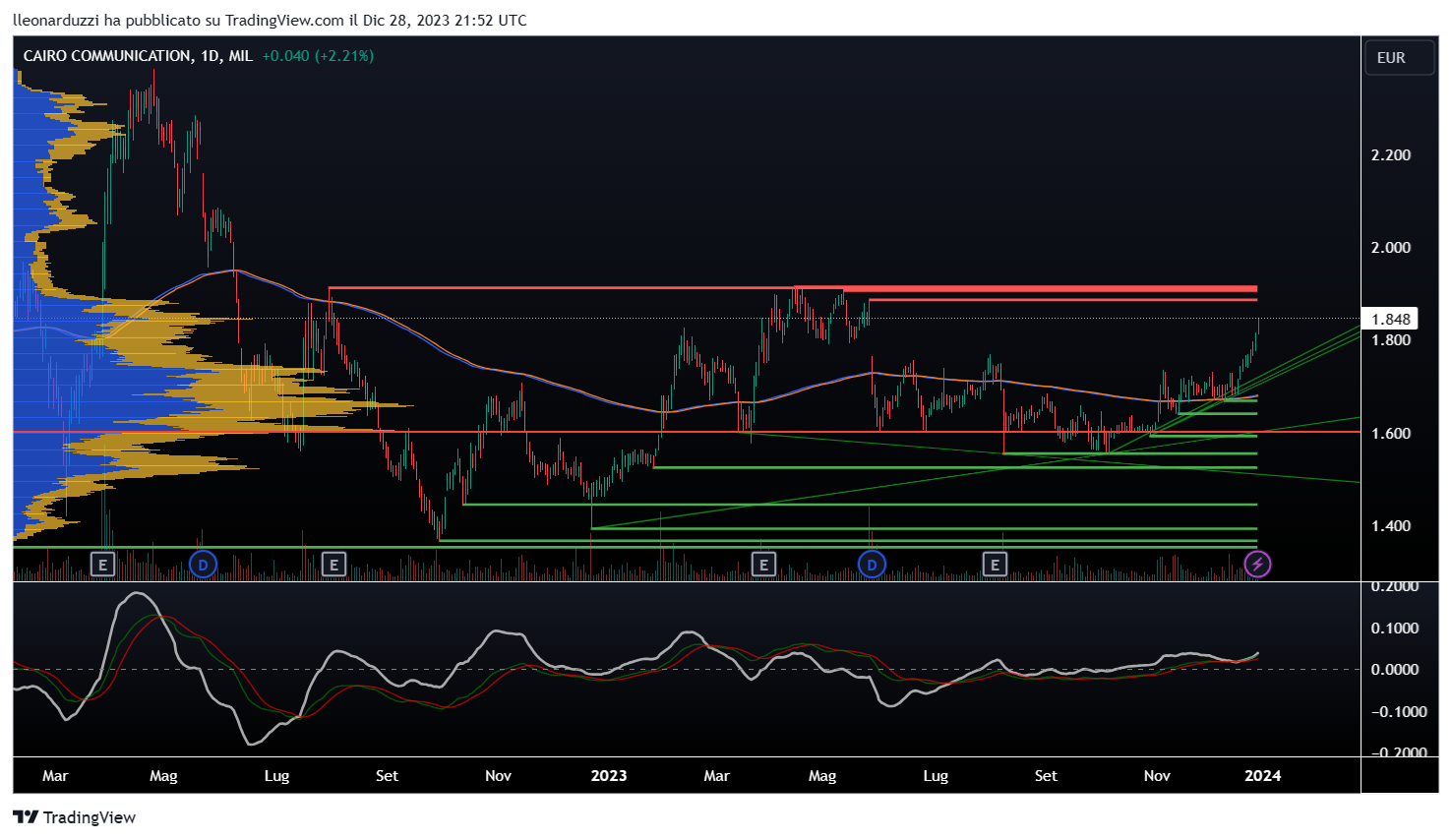Select the earnings E marker after Mar 2023
The height and width of the screenshot is (840, 1452).
pyautogui.click(x=763, y=565)
